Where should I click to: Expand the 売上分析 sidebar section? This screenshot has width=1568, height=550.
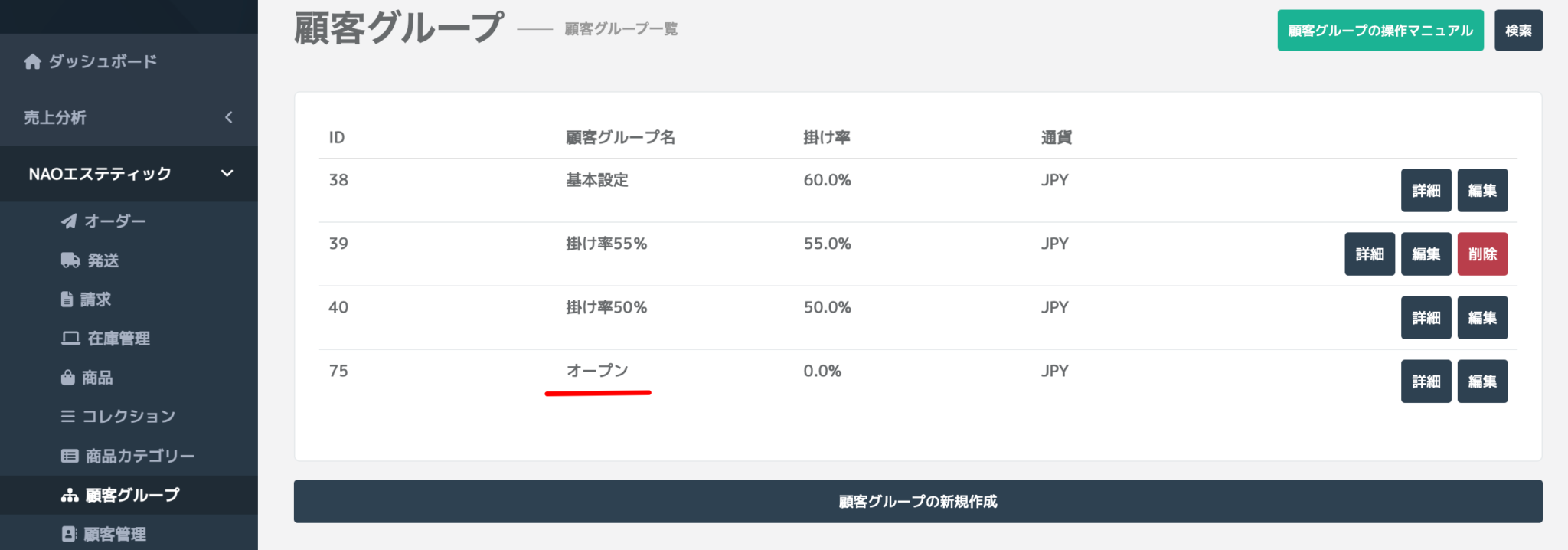[227, 117]
